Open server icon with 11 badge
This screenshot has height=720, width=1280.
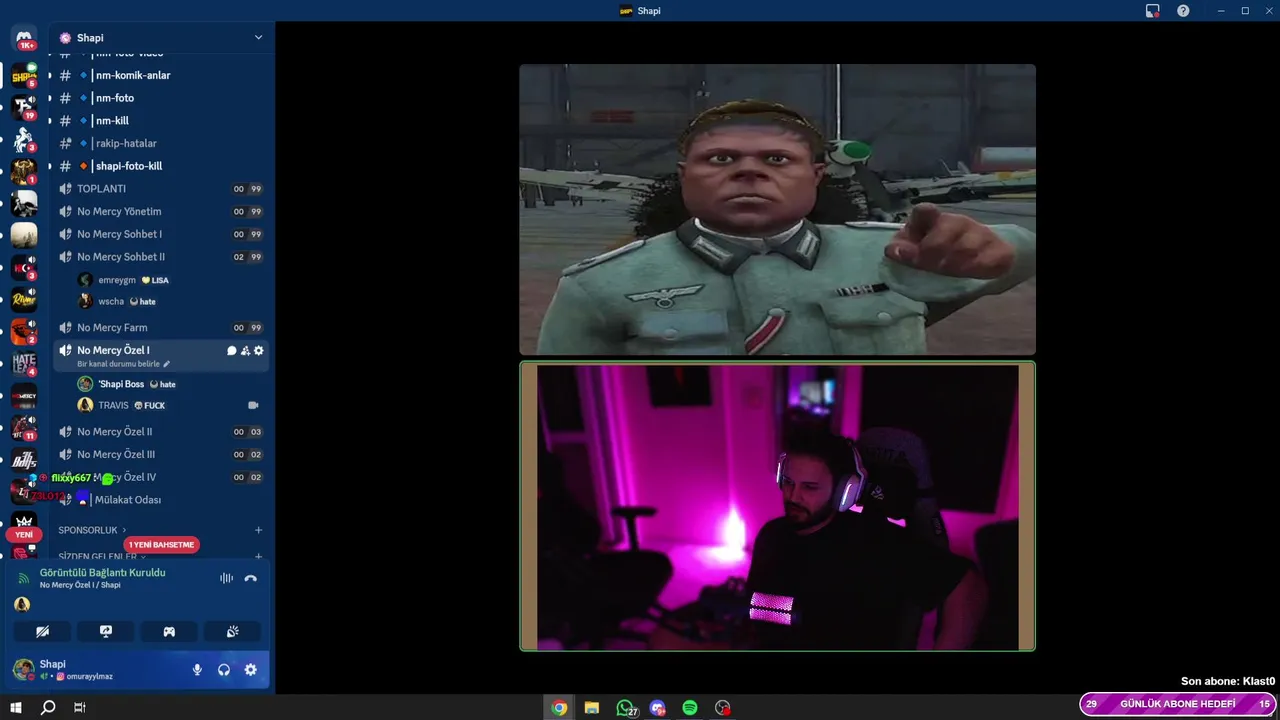[x=24, y=427]
